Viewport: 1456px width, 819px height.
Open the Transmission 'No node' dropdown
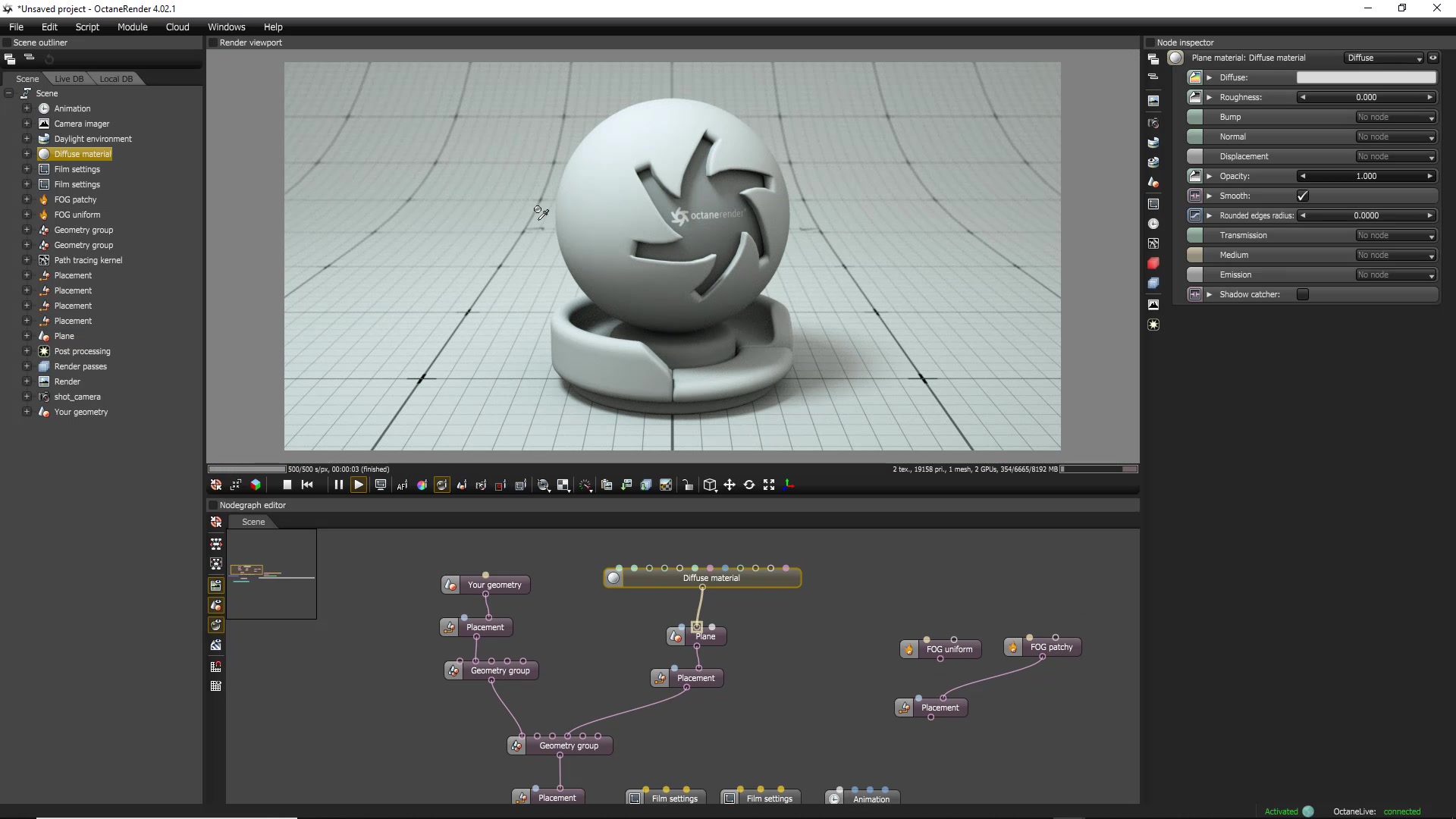[x=1396, y=235]
